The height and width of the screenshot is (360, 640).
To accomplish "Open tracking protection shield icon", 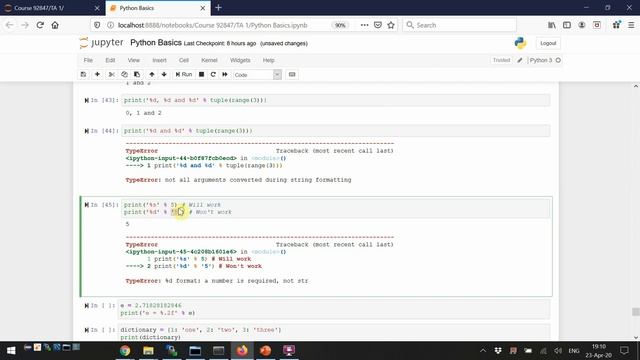I will 97,25.
